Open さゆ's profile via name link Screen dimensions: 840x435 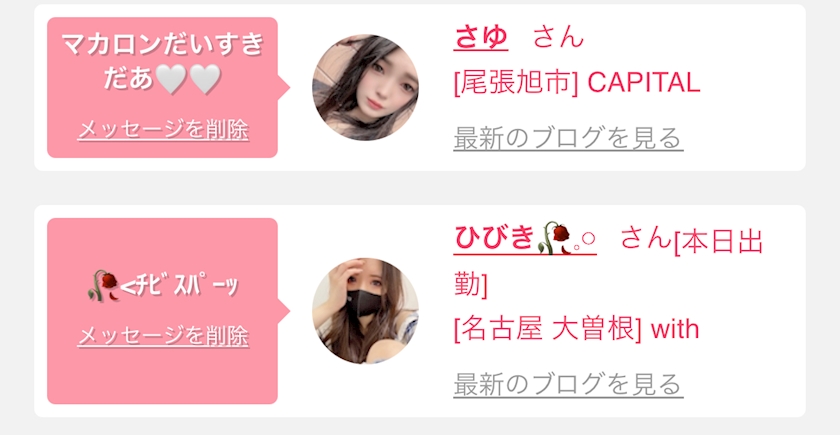[x=481, y=38]
